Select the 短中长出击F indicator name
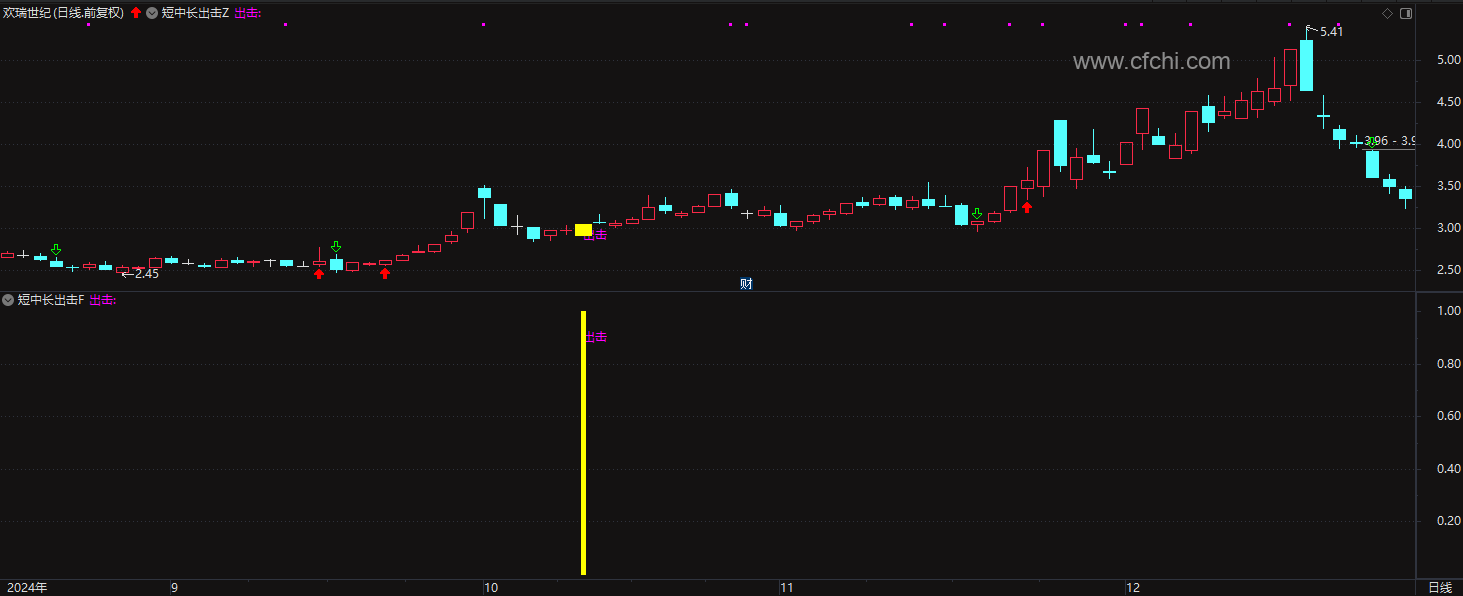 [x=51, y=299]
